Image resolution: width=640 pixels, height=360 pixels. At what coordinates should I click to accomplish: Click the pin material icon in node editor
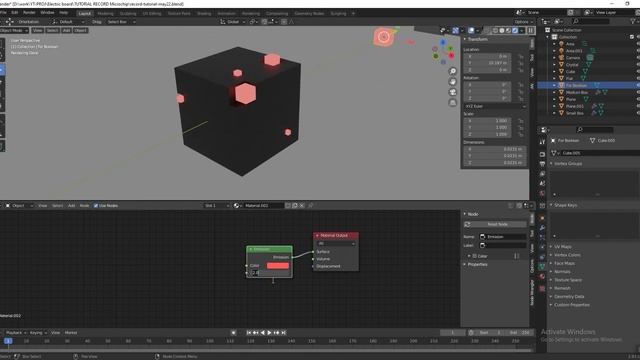311,206
